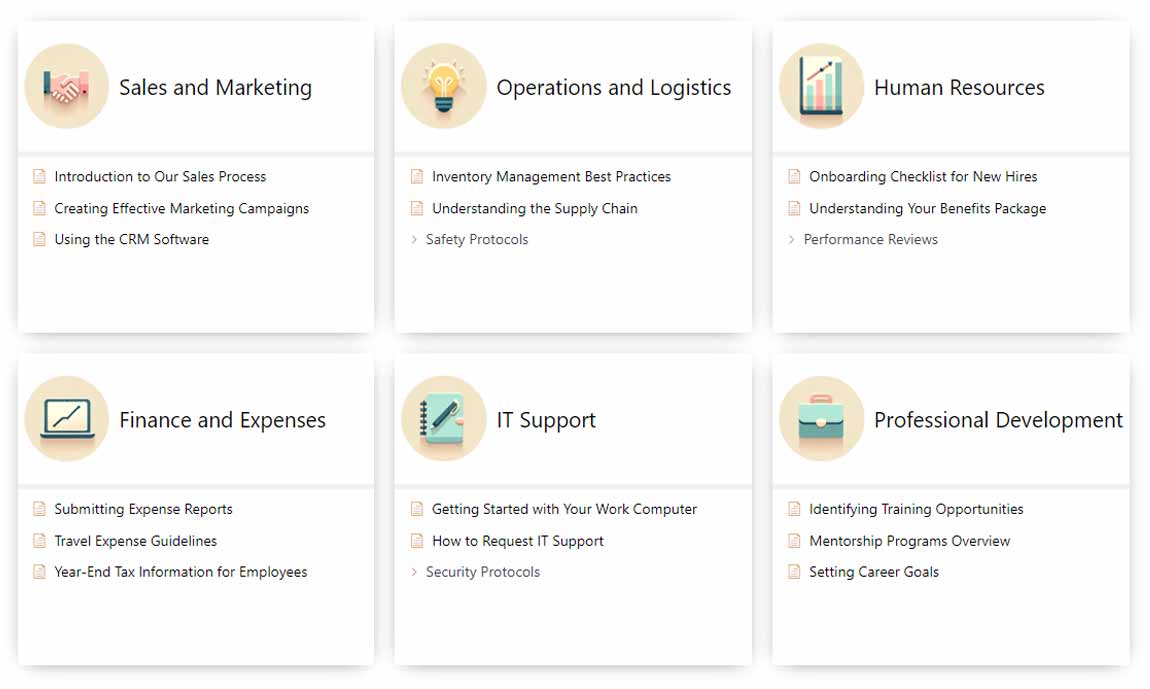1150x689 pixels.
Task: Click the briefcase icon for Professional Development
Action: [x=821, y=419]
